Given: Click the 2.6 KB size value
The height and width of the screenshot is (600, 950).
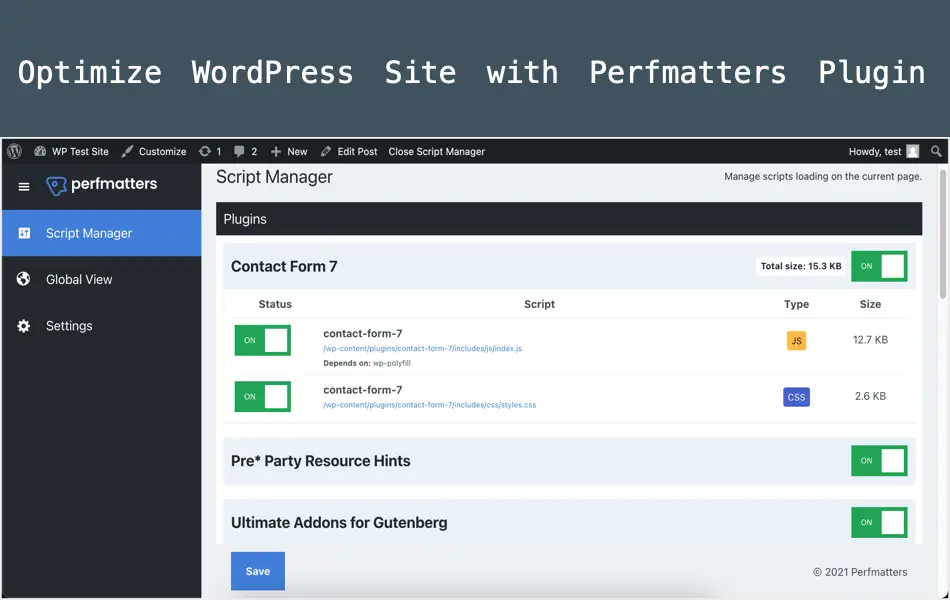Looking at the screenshot, I should 870,396.
